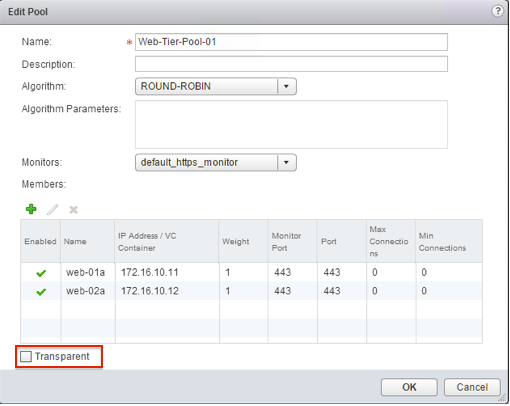The height and width of the screenshot is (406, 510).
Task: Click the OK button
Action: click(x=409, y=387)
